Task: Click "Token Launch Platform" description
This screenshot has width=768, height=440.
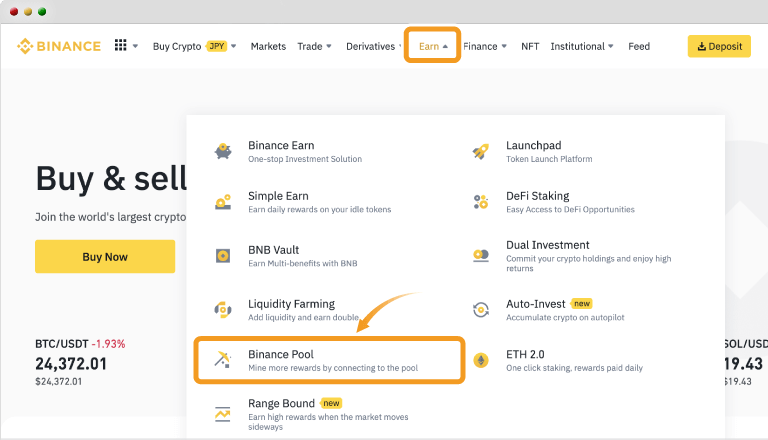Action: pyautogui.click(x=549, y=159)
